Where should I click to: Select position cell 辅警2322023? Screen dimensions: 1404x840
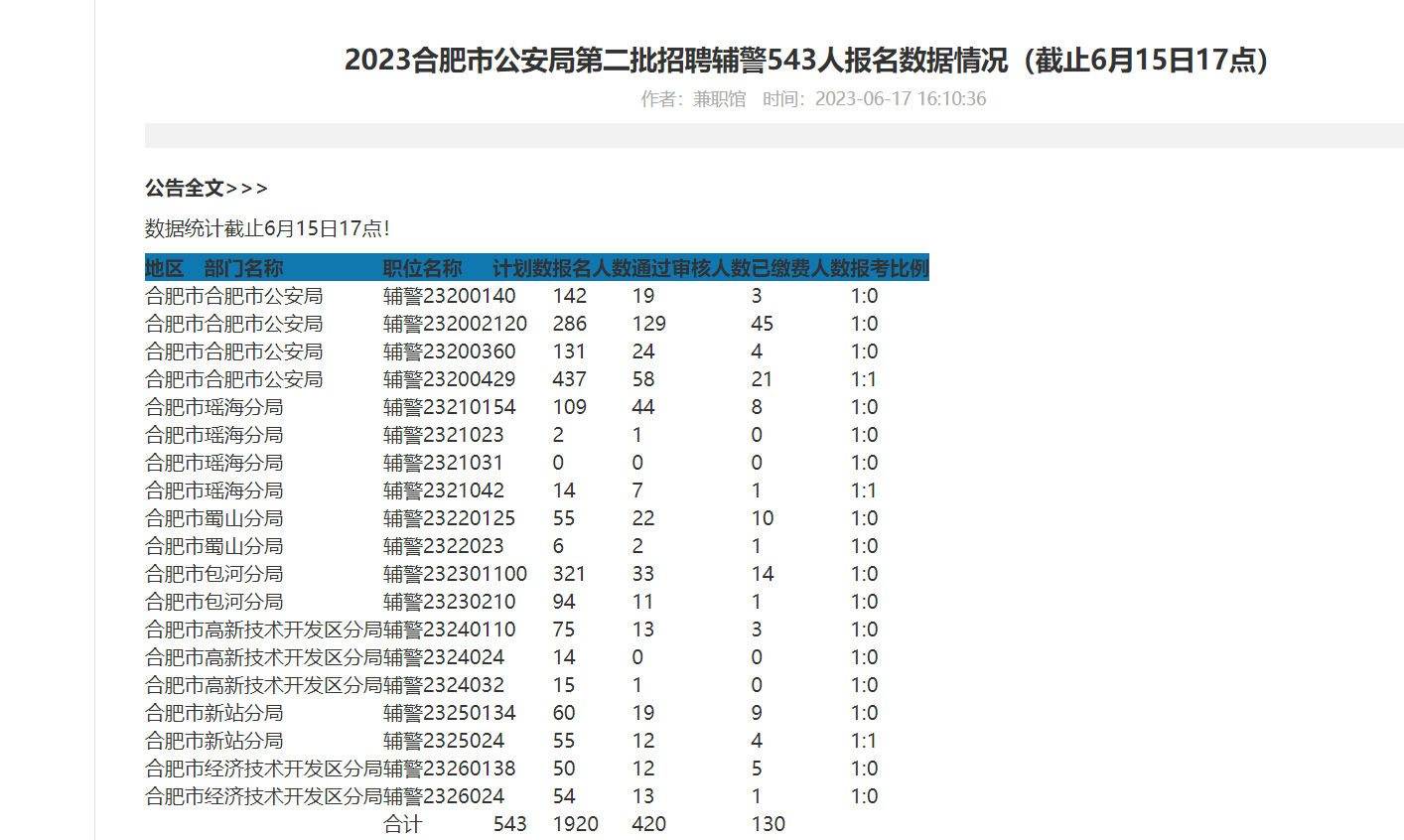pos(444,546)
